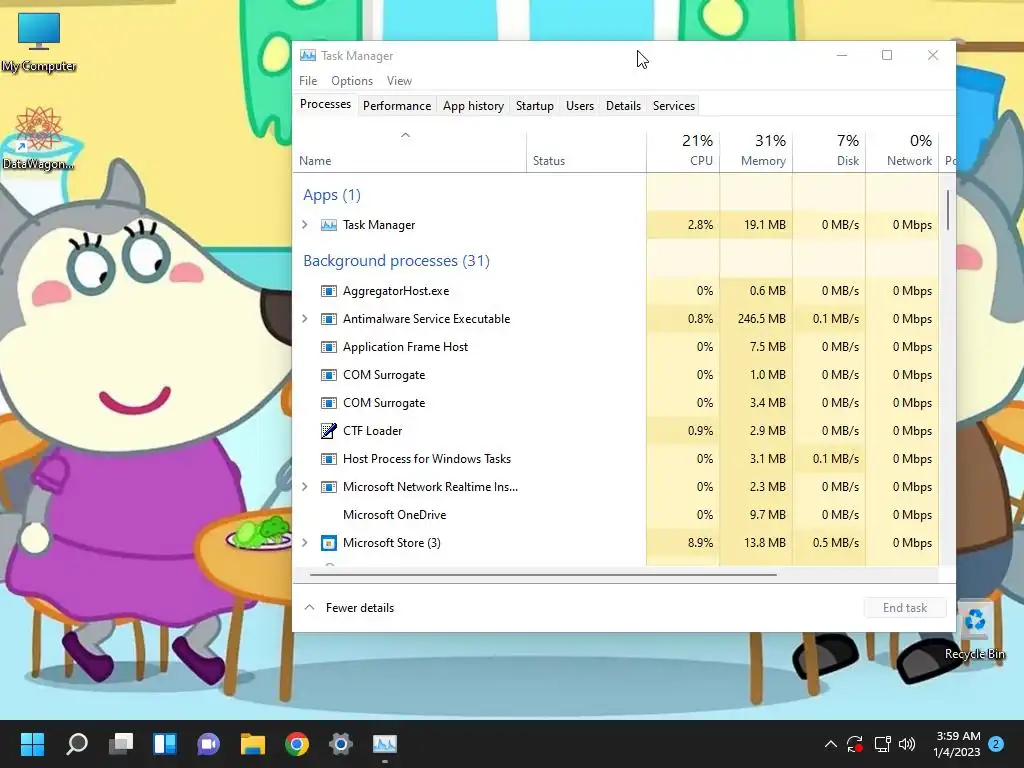Screen dimensions: 1024x768
Task: Open the Chat app on the taskbar
Action: tap(208, 744)
